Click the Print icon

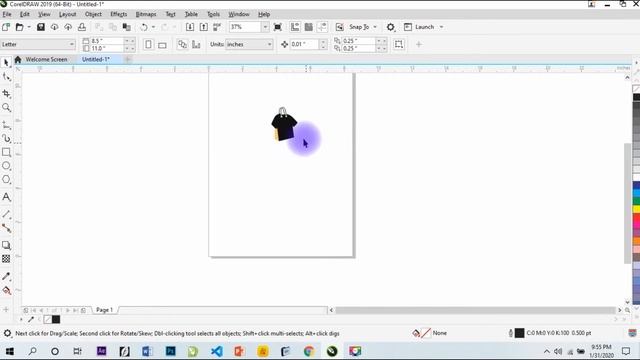(x=82, y=27)
